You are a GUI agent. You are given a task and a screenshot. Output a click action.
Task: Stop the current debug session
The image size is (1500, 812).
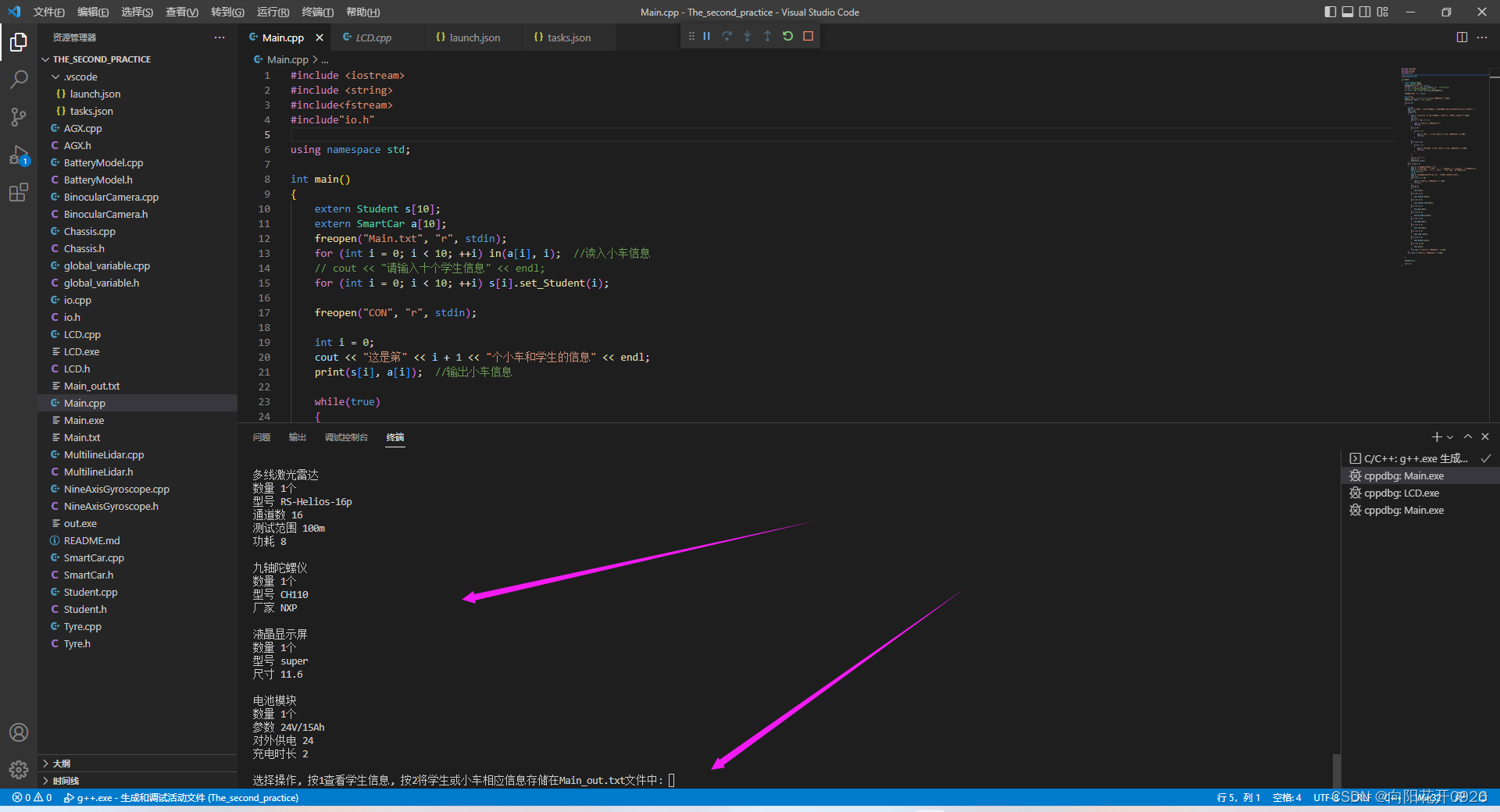(x=809, y=36)
